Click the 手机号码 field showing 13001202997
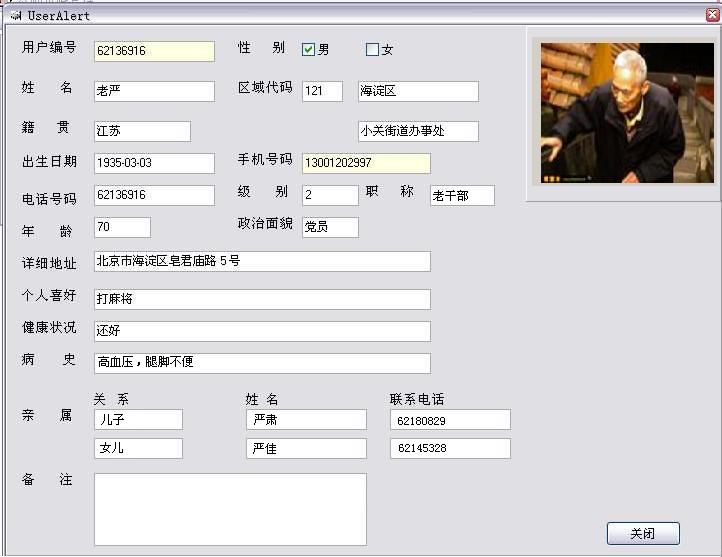This screenshot has height=557, width=722. pos(366,163)
